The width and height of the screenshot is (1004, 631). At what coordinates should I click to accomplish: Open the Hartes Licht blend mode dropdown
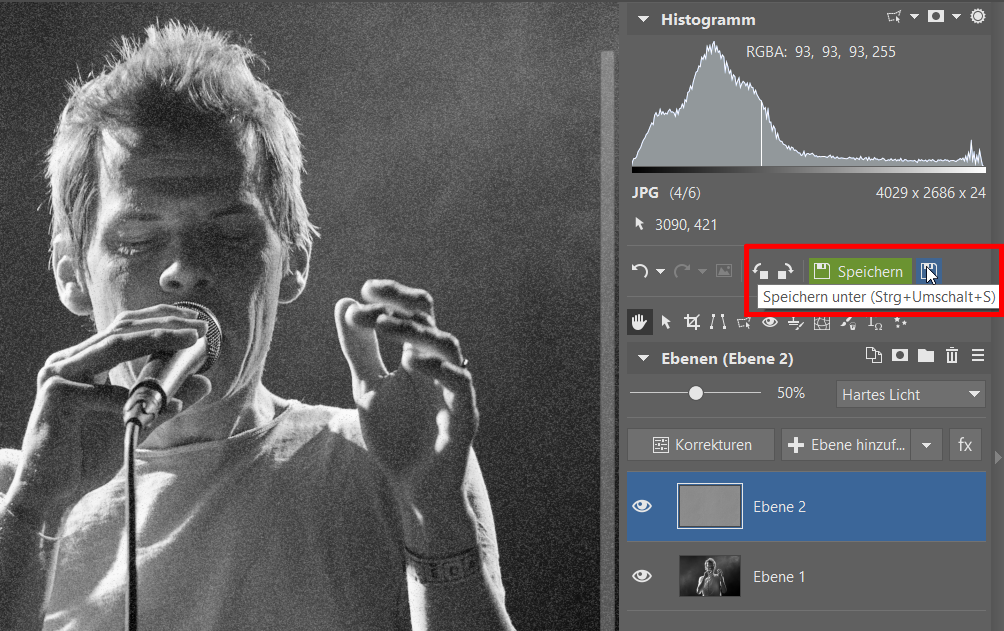click(911, 394)
